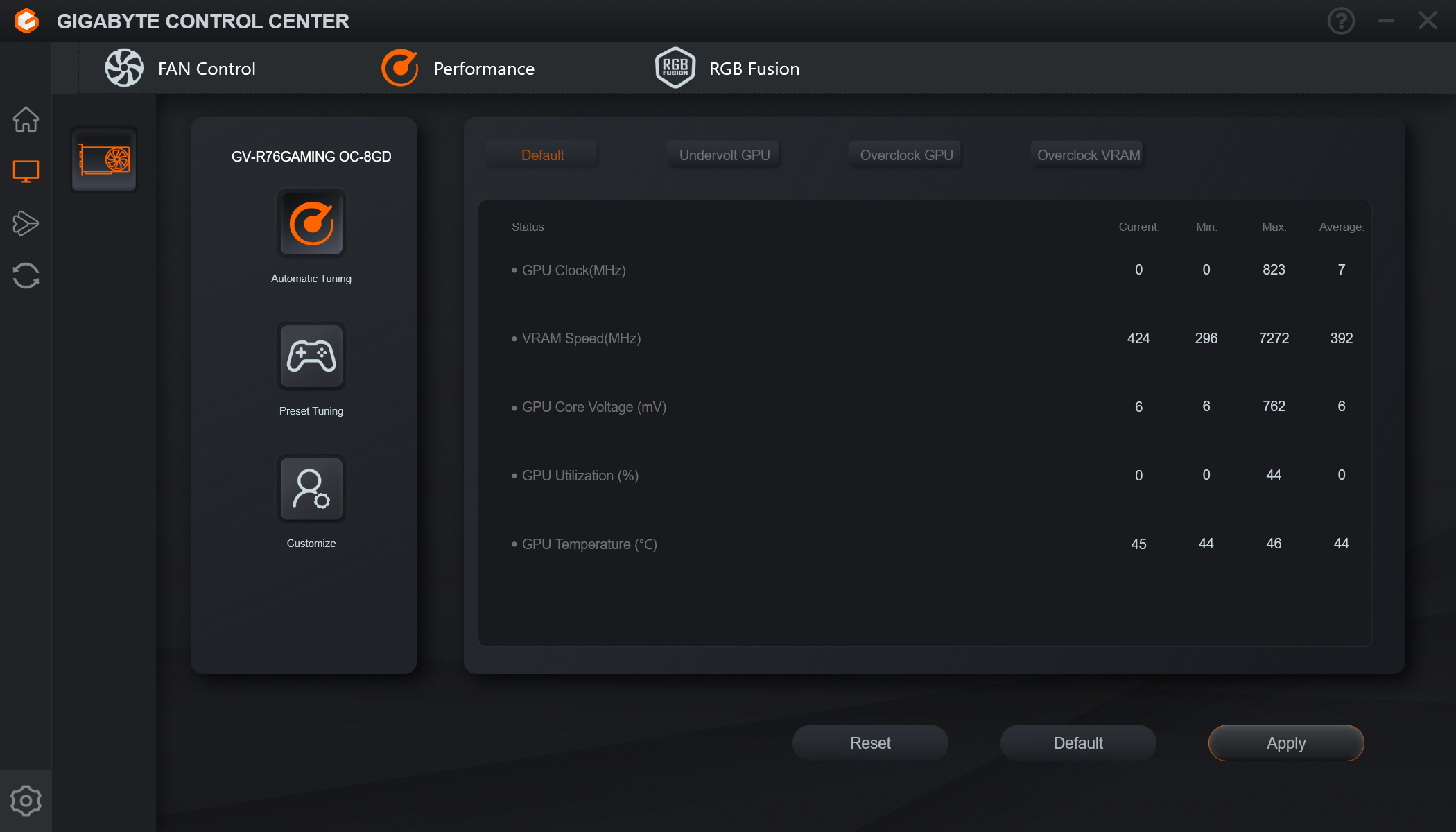Switch to FAN Control tab
1456x832 pixels.
pyautogui.click(x=181, y=68)
